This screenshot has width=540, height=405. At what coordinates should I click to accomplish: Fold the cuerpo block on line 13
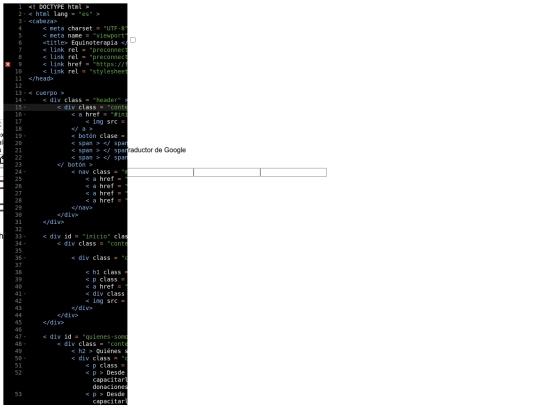click(25, 93)
